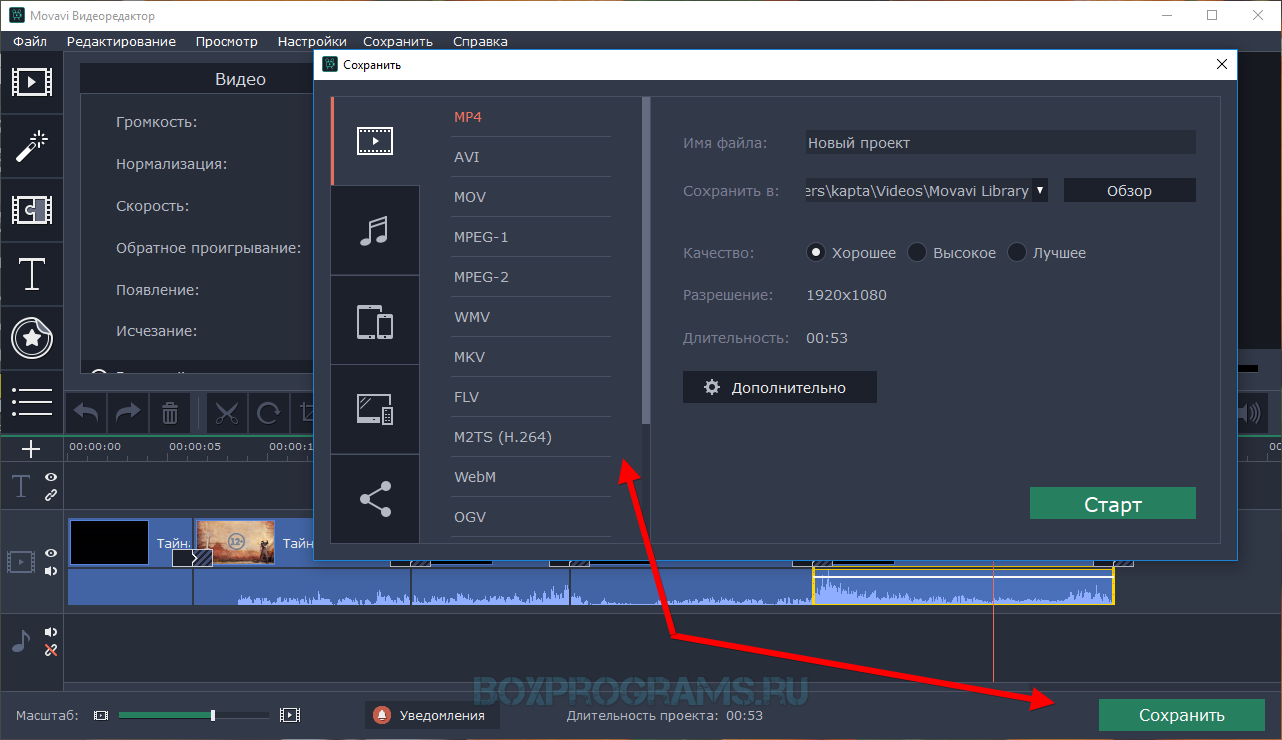
Task: Mute the audio track speaker
Action: tap(51, 633)
